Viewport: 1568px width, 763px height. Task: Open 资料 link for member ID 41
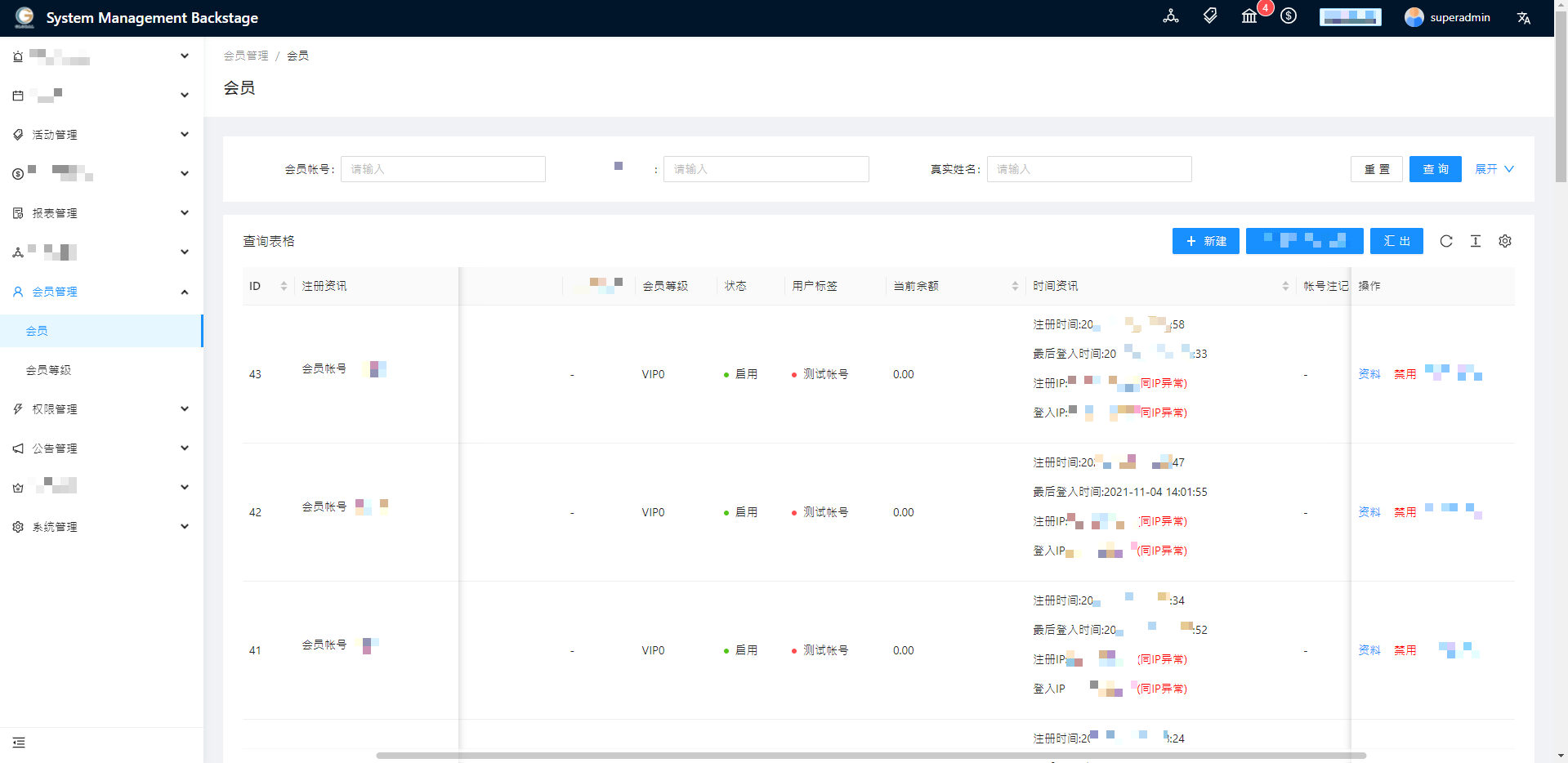[1369, 650]
